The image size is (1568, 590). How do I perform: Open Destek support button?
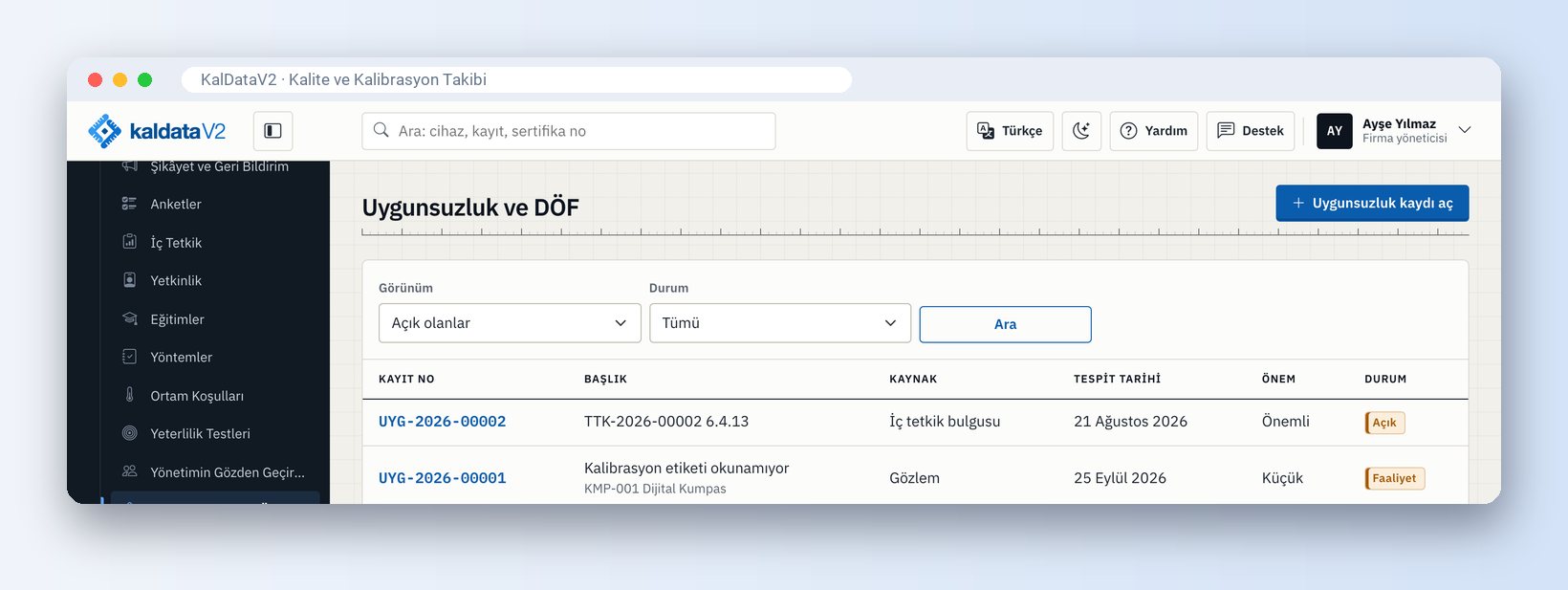[1251, 131]
